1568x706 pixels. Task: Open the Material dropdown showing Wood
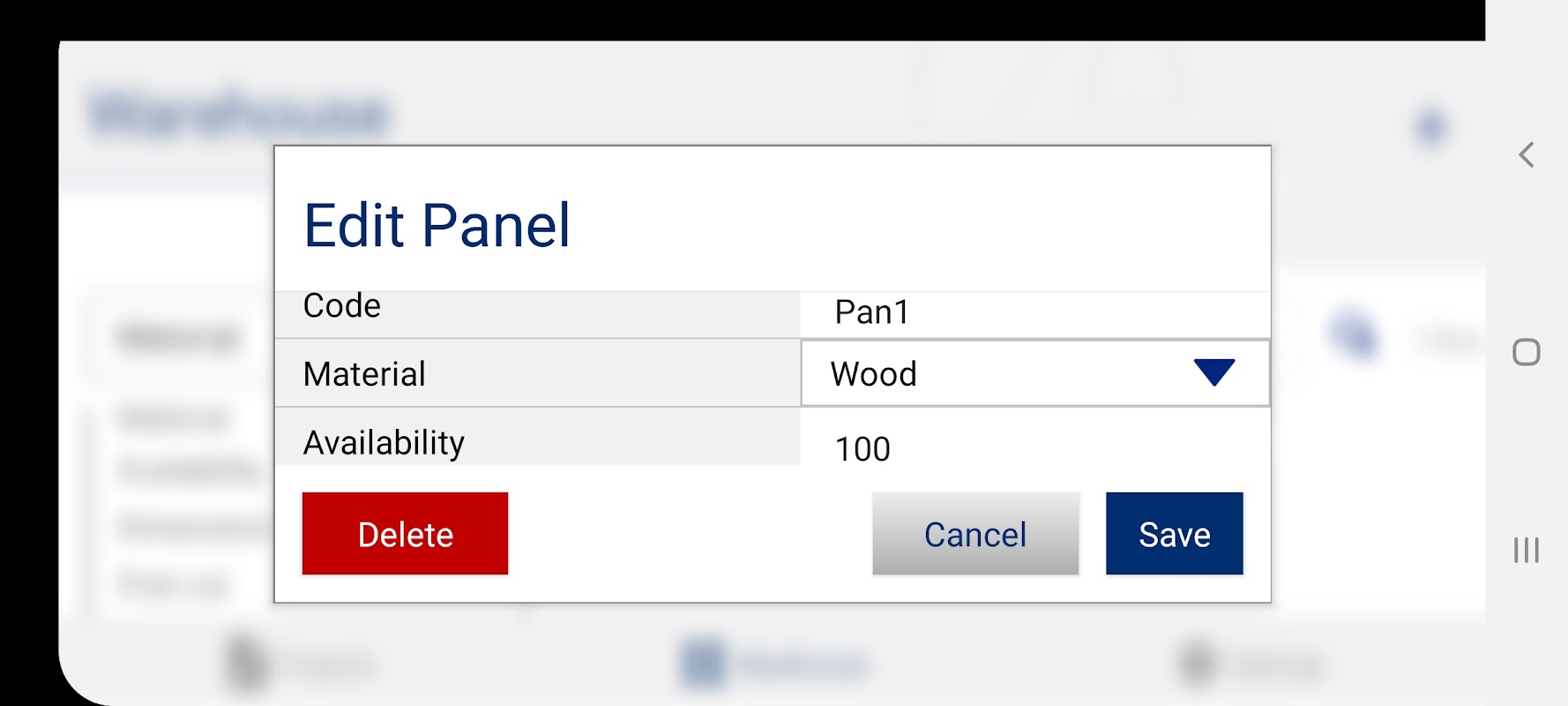[1035, 373]
